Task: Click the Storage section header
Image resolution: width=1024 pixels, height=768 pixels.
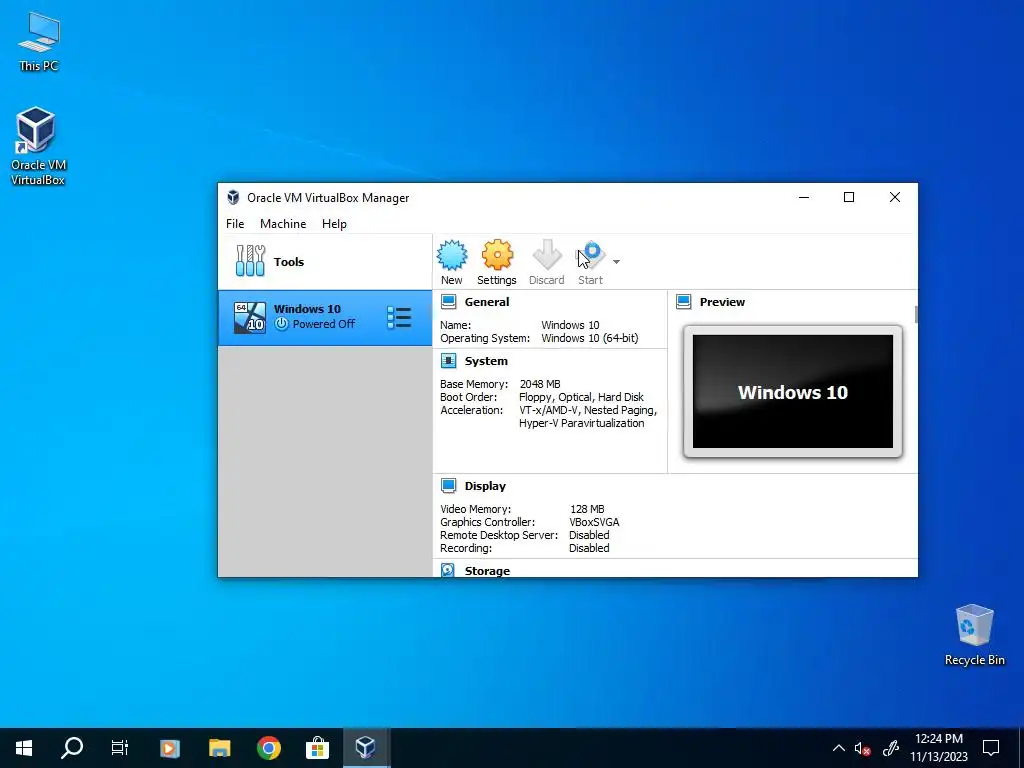Action: tap(487, 571)
